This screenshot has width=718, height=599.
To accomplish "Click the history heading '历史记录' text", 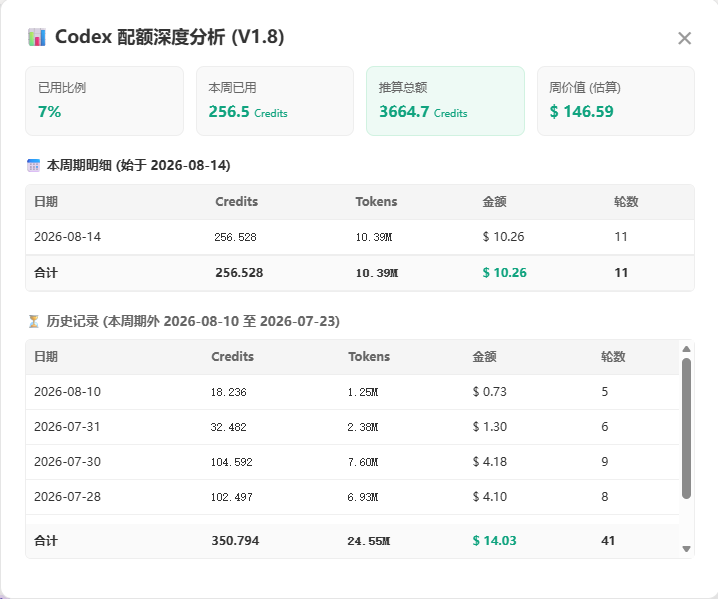I will coord(72,321).
